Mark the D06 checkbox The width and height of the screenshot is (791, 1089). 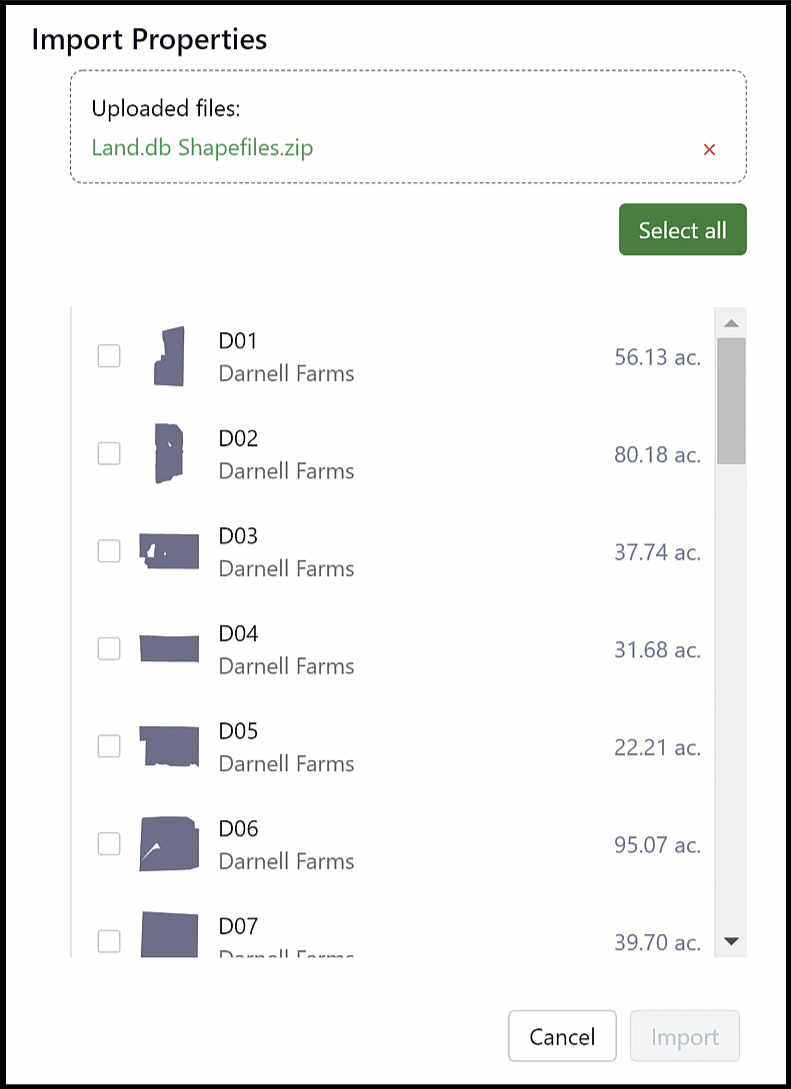(x=109, y=844)
